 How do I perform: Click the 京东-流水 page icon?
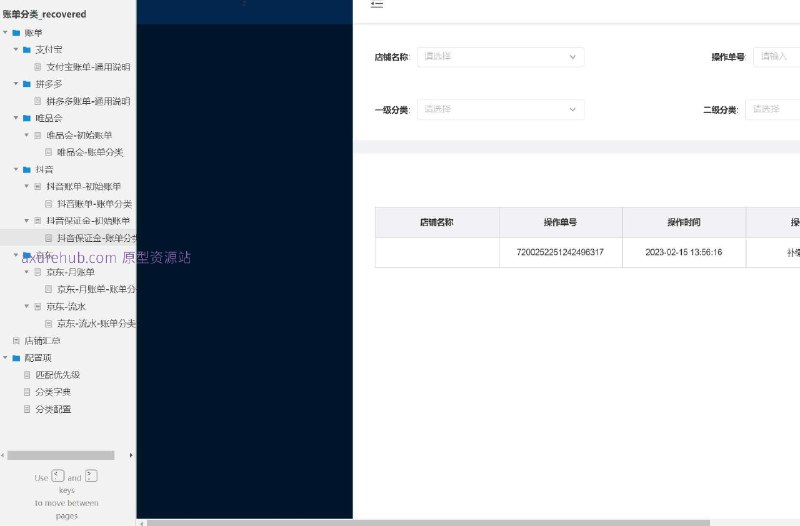[x=38, y=306]
